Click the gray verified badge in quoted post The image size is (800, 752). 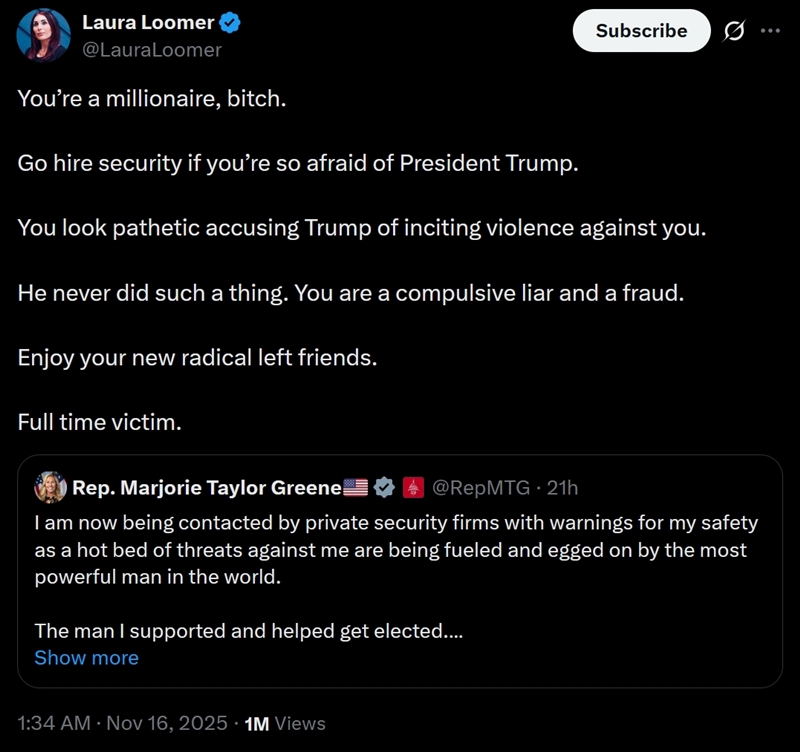point(384,488)
